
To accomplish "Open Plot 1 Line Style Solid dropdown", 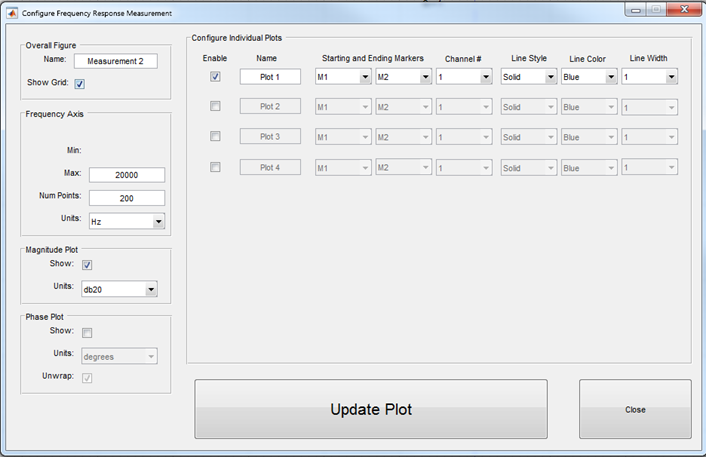I will 527,77.
